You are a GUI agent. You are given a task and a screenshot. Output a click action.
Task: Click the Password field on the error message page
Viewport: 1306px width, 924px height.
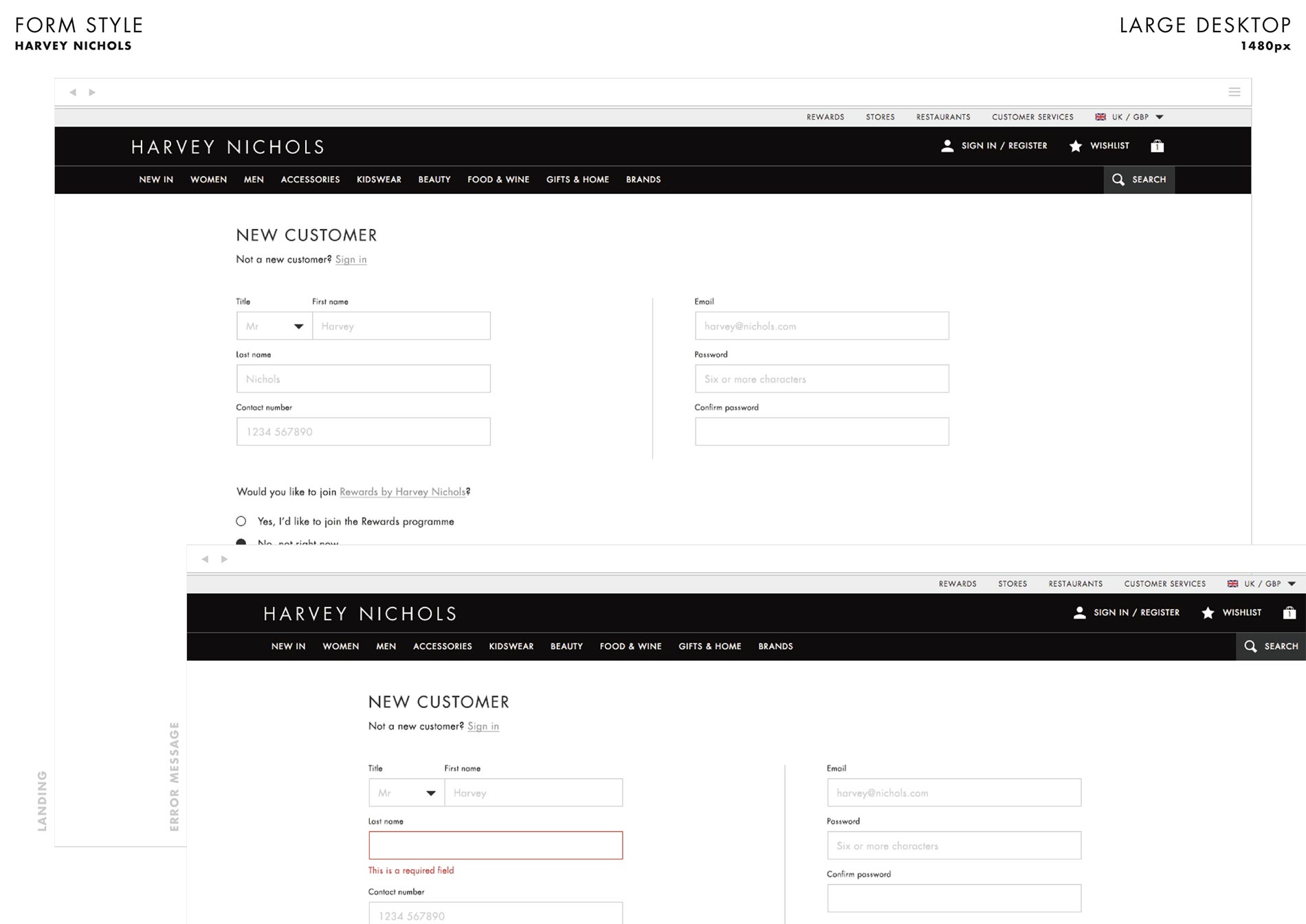click(x=954, y=846)
